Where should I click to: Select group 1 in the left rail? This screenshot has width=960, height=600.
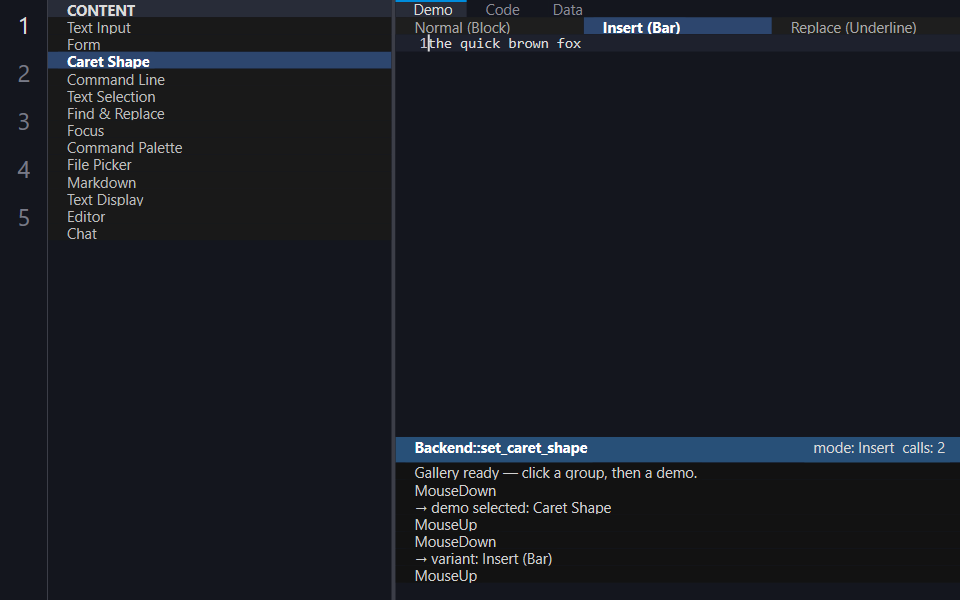tap(23, 26)
